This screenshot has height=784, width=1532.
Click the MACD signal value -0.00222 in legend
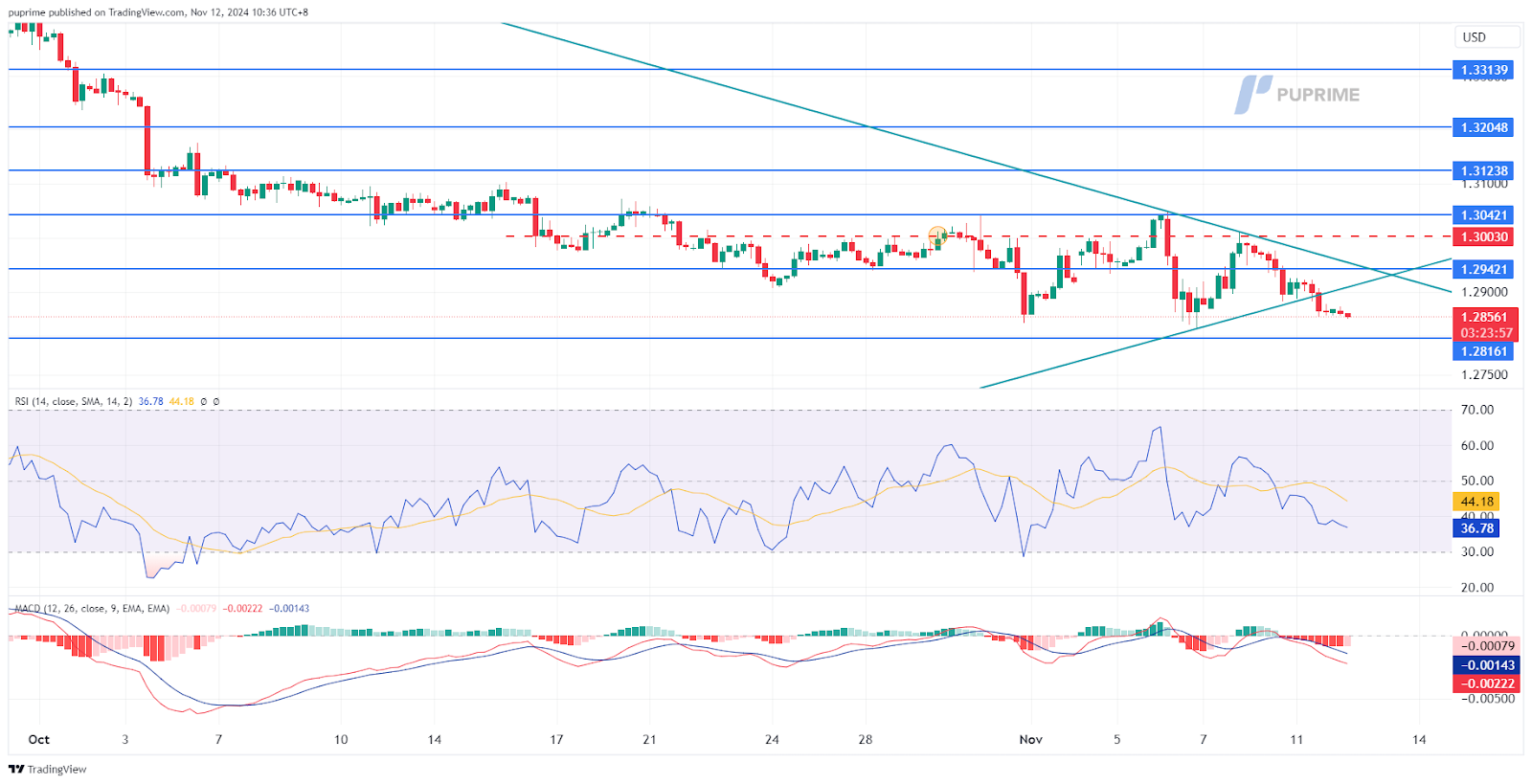pos(243,609)
